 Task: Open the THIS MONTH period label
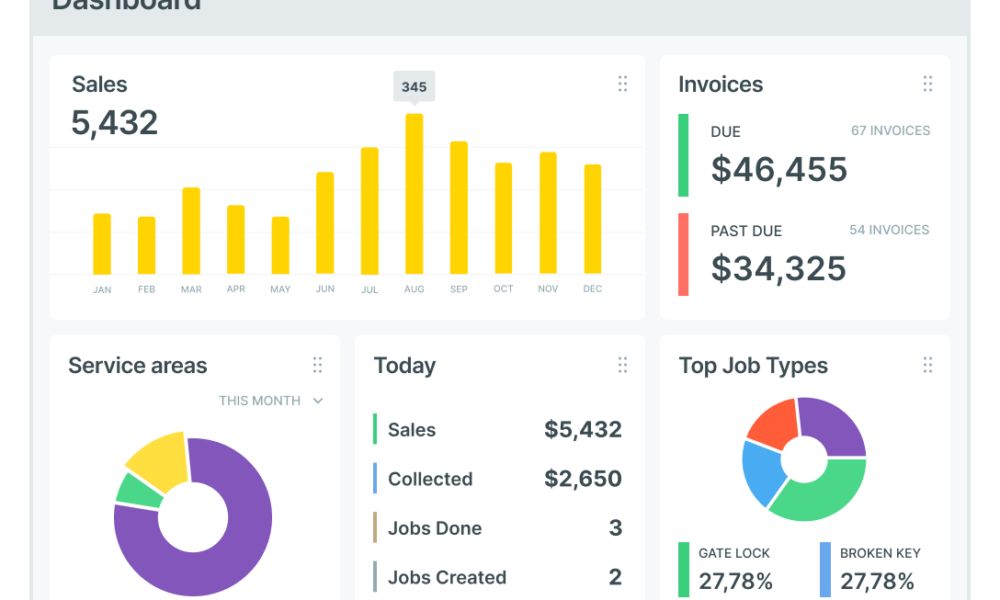260,400
